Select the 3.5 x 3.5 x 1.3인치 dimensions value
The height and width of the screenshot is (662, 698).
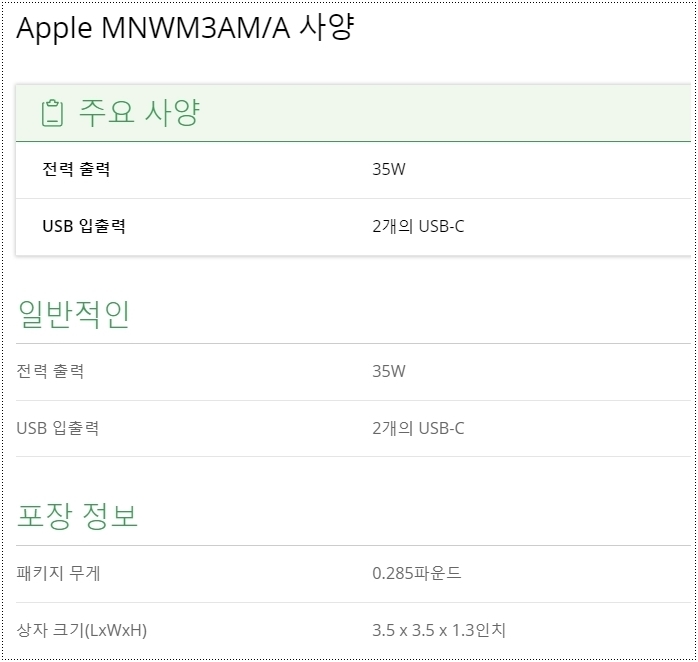439,631
